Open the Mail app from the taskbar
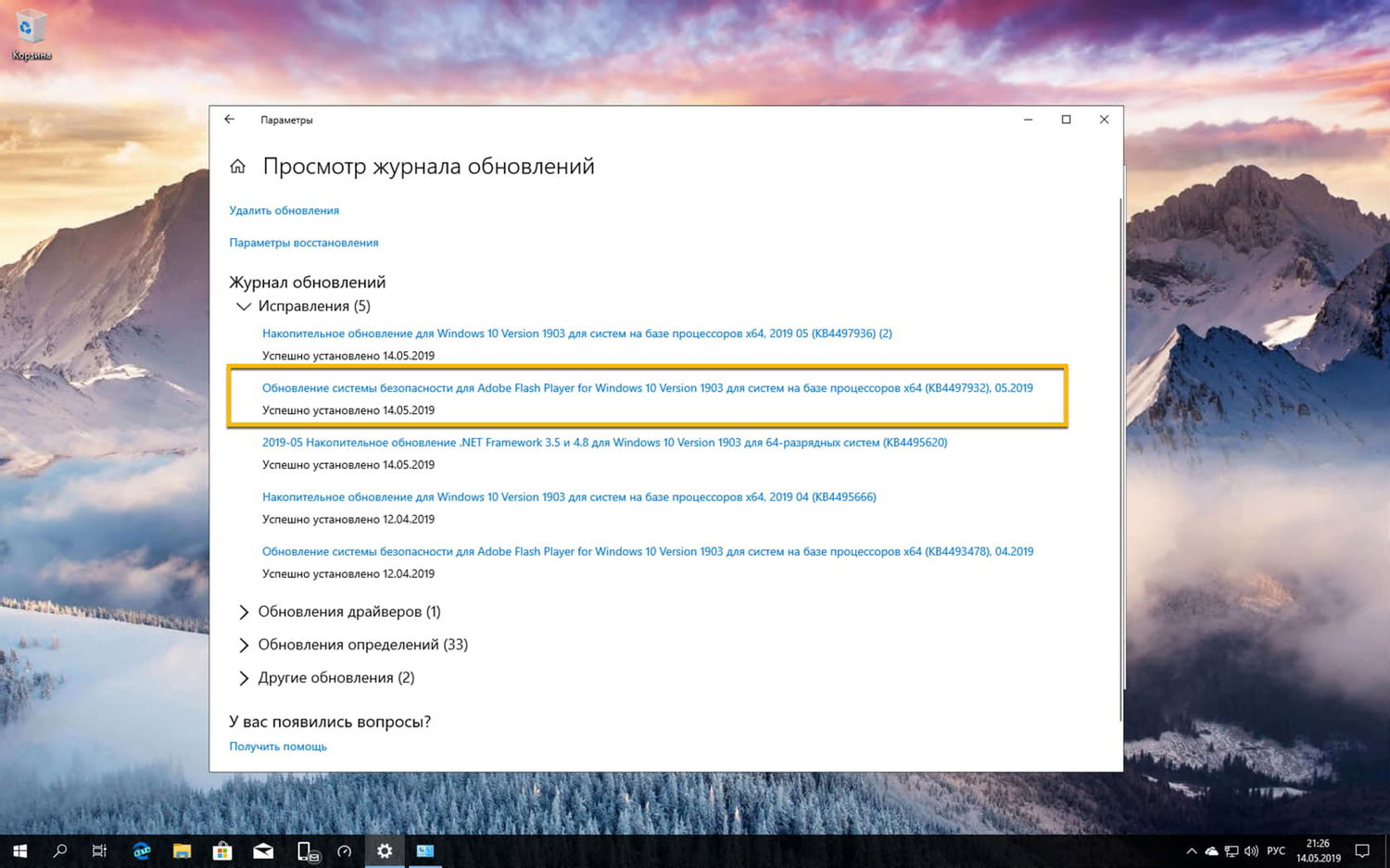This screenshot has height=868, width=1390. tap(262, 850)
